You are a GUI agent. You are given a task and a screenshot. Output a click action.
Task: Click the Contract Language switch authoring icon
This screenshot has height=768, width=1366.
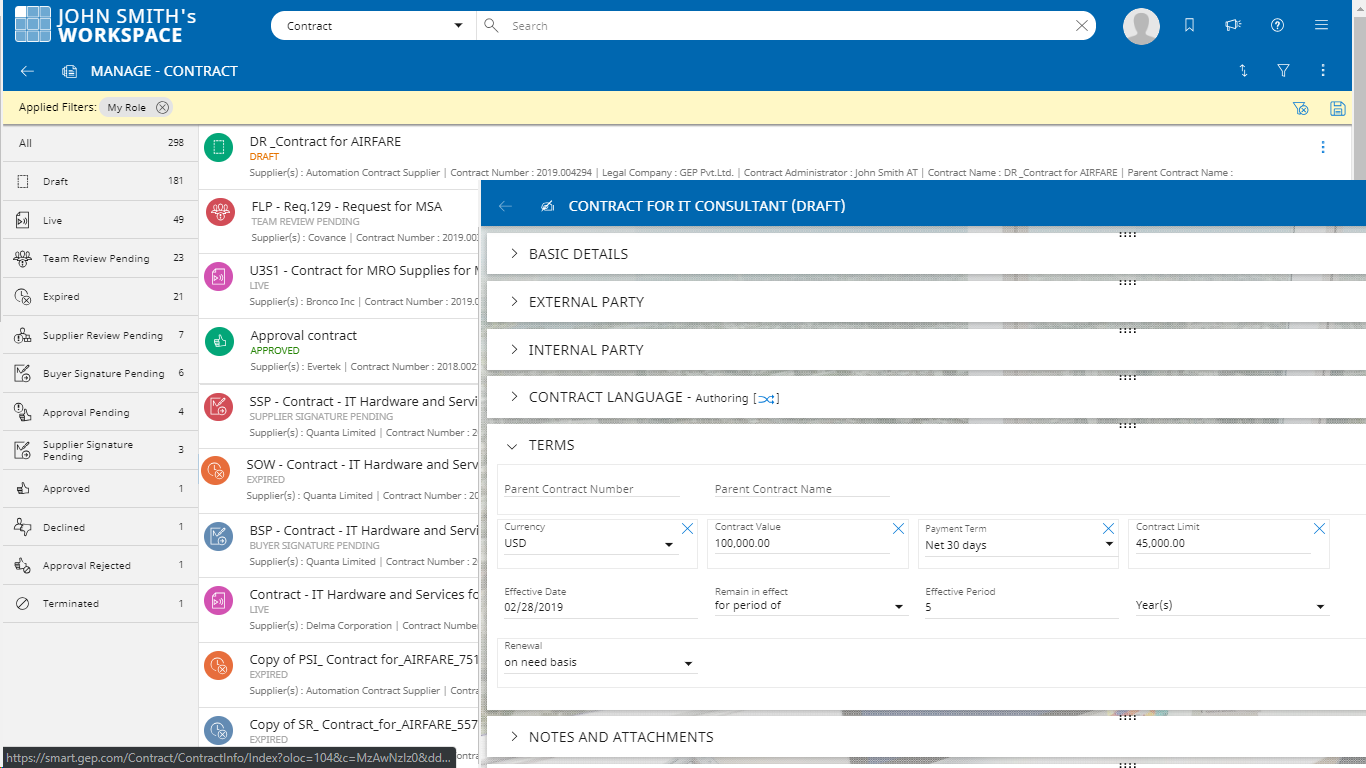766,398
